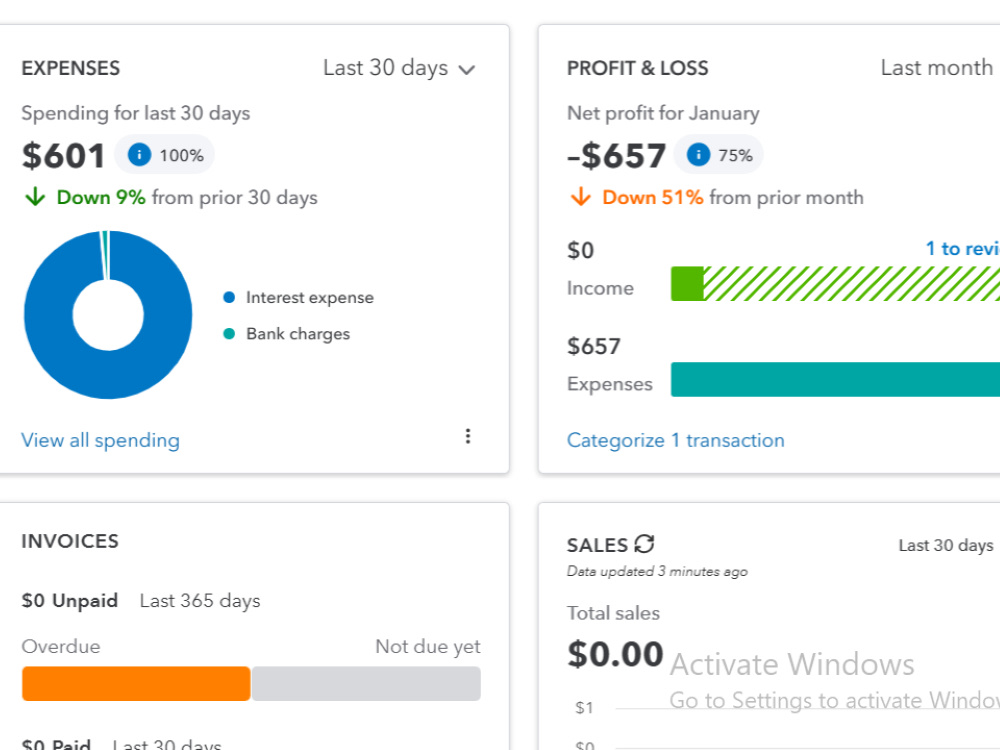Viewport: 1000px width, 750px height.
Task: Expand the Expenses Last 30 days dropdown
Action: pyautogui.click(x=399, y=68)
